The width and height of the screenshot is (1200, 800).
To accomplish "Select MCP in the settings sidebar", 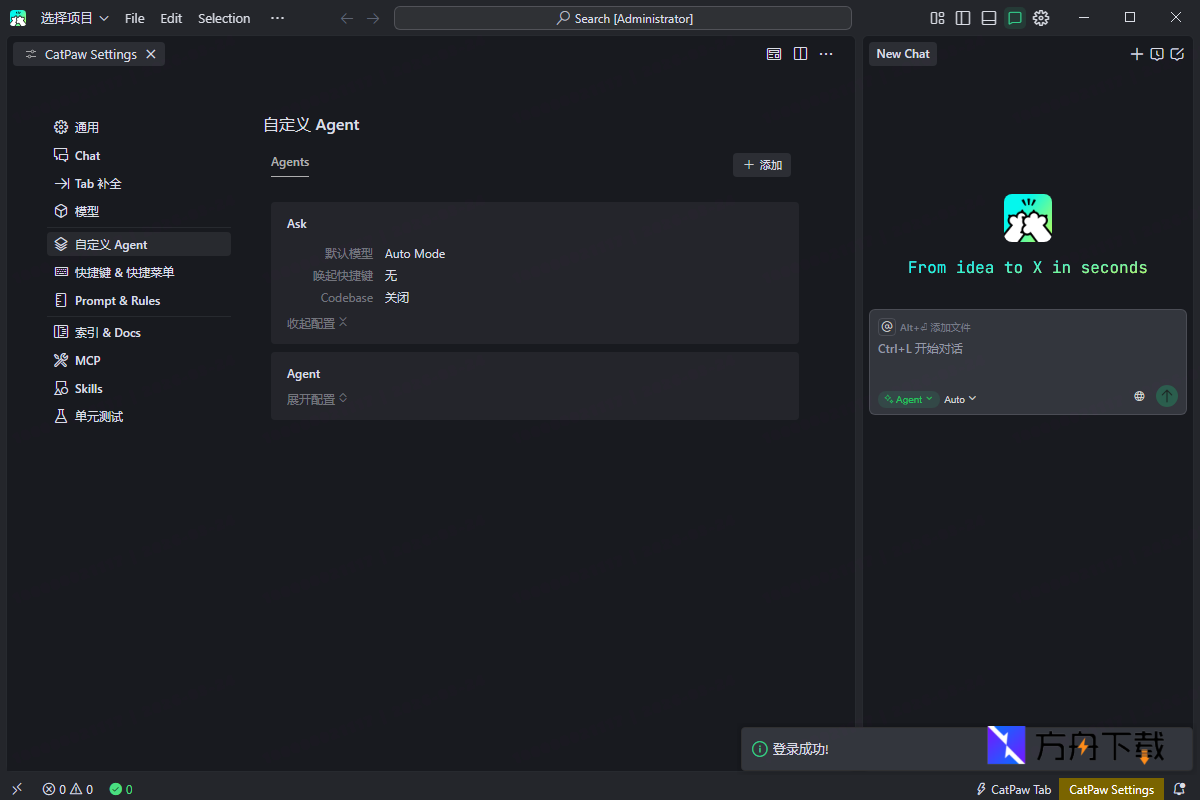I will (88, 360).
